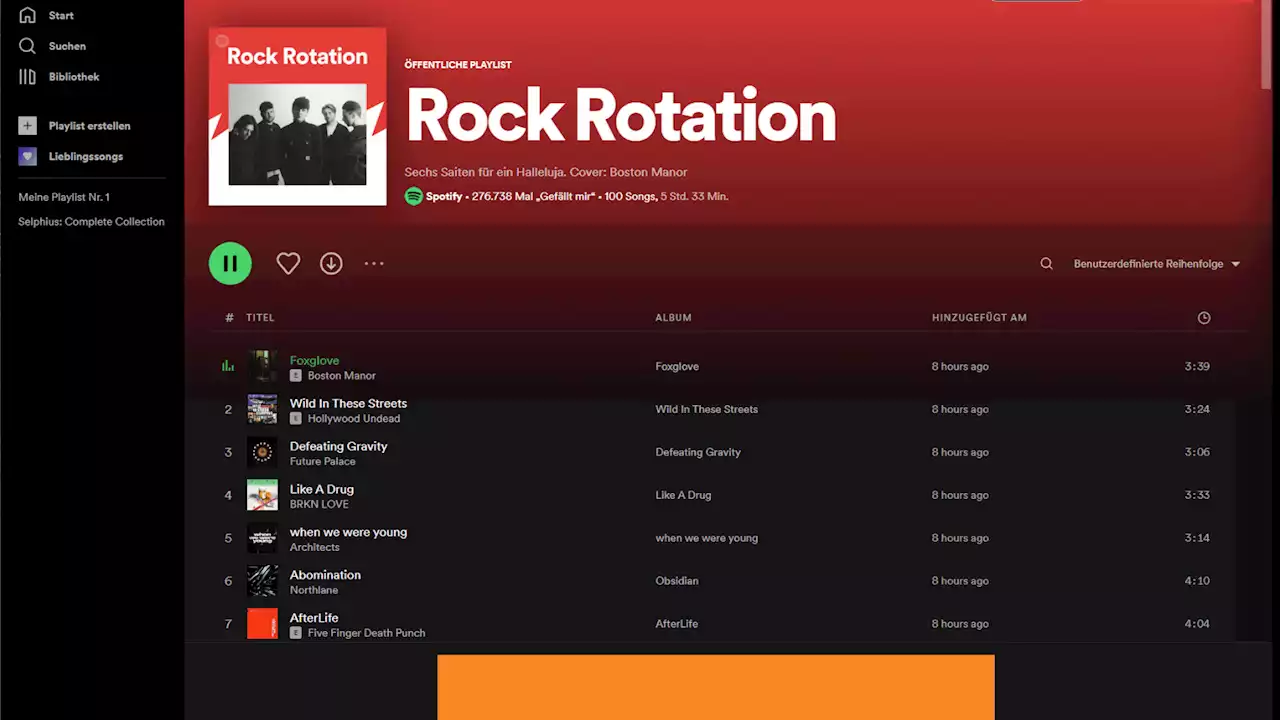Open the Suchen menu item
Viewport: 1280px width, 720px height.
coord(67,46)
